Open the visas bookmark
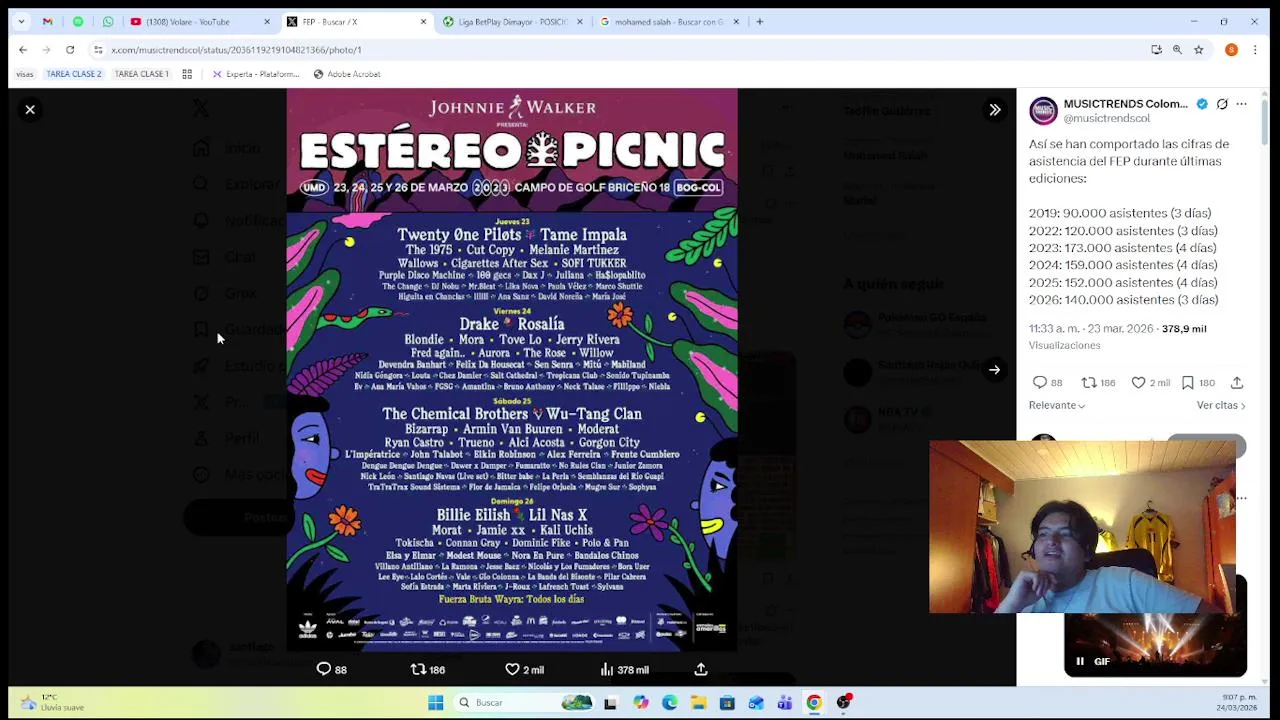1280x720 pixels. [x=24, y=74]
